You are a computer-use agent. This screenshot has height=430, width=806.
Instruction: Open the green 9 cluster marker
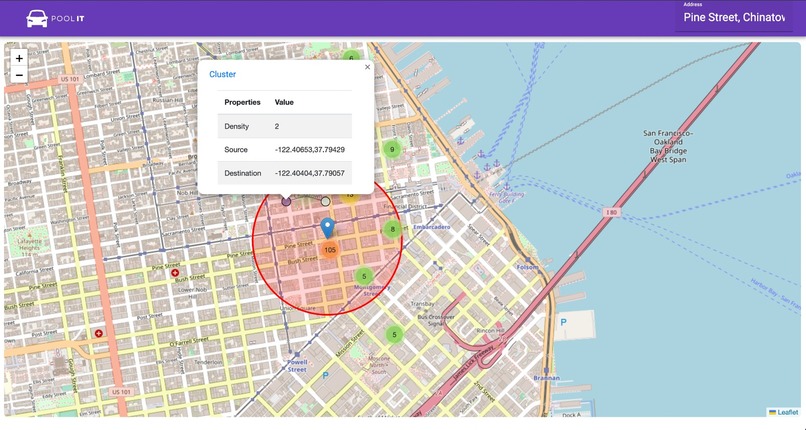coord(392,149)
